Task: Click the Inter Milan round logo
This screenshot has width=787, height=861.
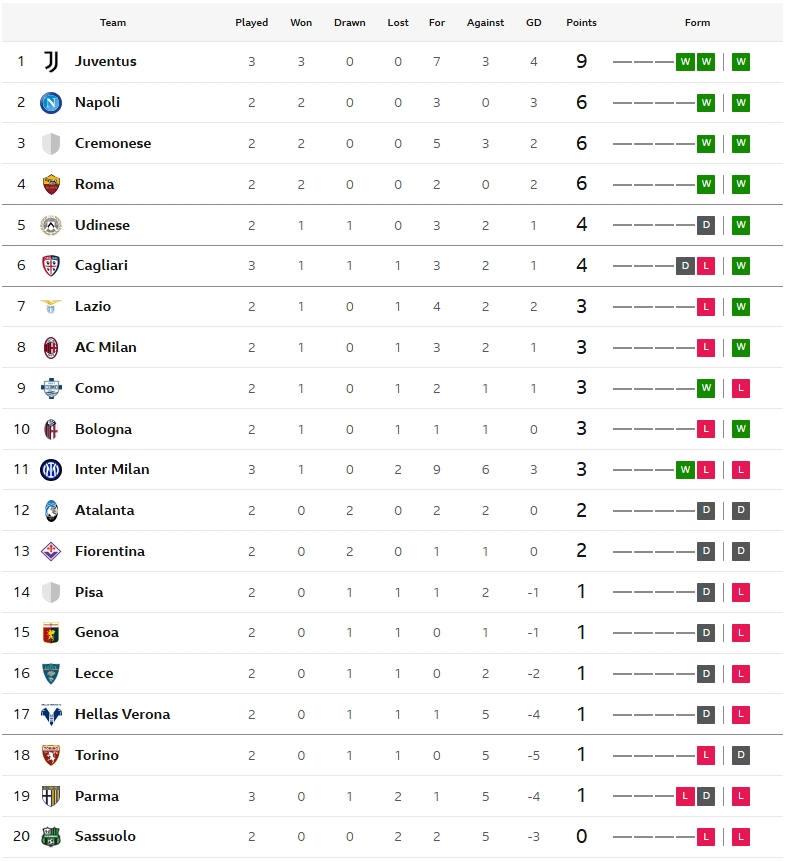Action: [51, 469]
